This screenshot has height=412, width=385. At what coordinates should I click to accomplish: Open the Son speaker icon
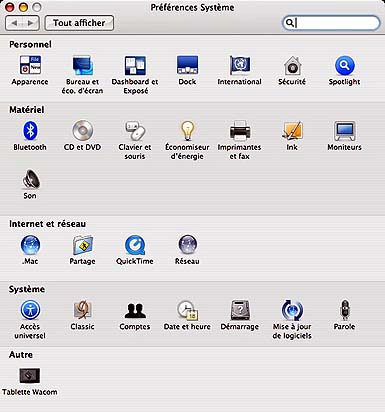click(x=31, y=179)
